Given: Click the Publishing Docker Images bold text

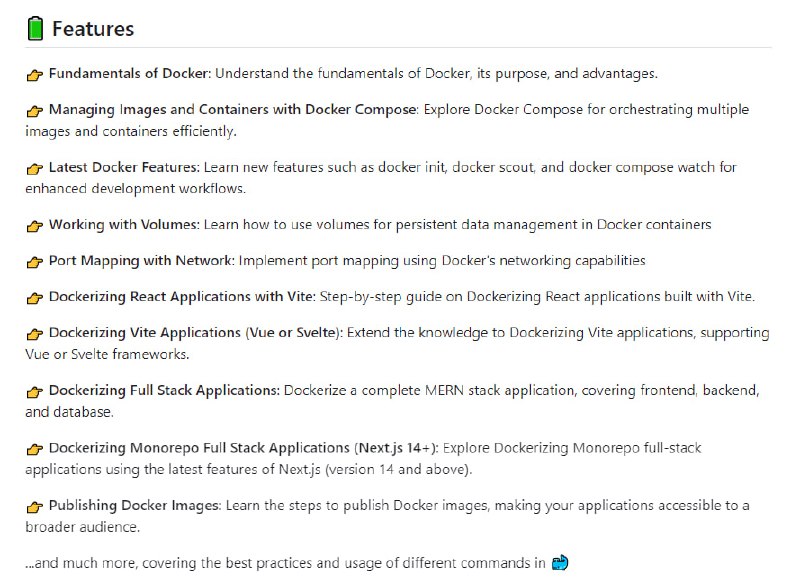Looking at the screenshot, I should click(133, 507).
